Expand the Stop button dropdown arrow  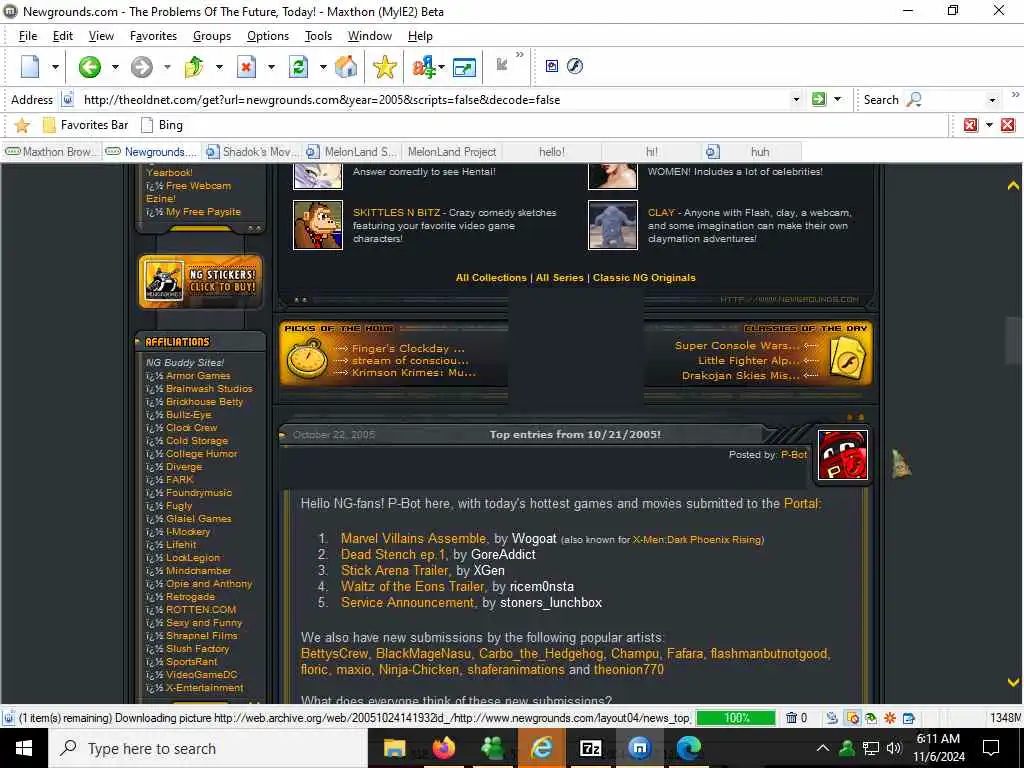point(271,67)
